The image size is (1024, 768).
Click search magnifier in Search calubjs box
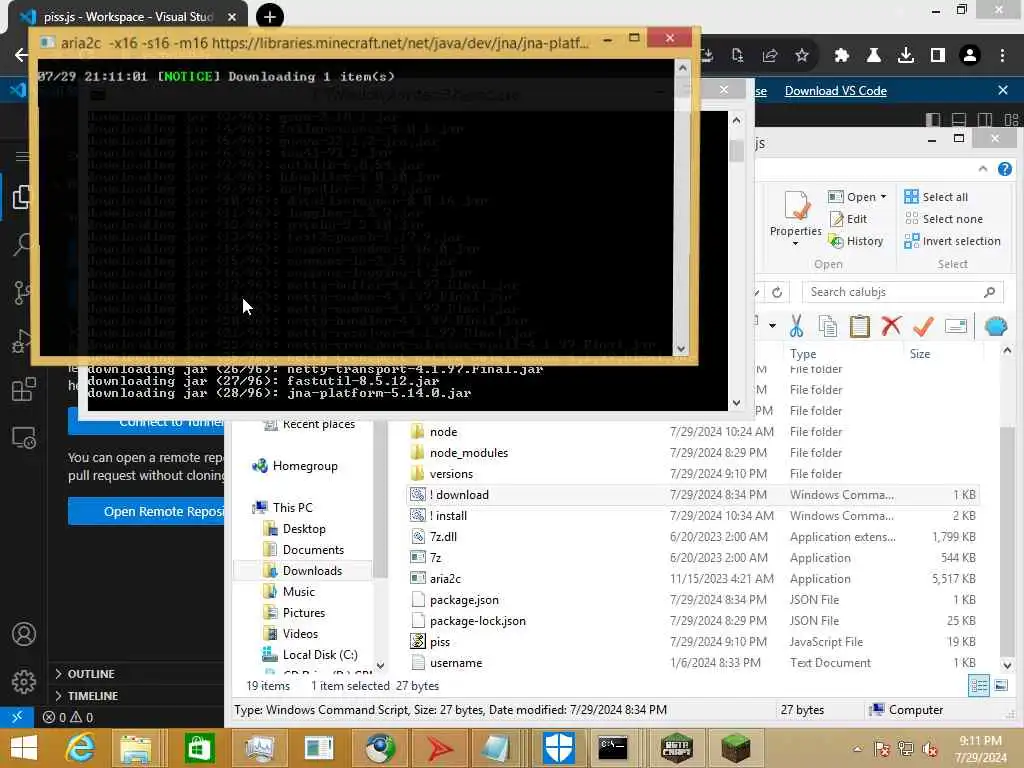click(x=989, y=292)
